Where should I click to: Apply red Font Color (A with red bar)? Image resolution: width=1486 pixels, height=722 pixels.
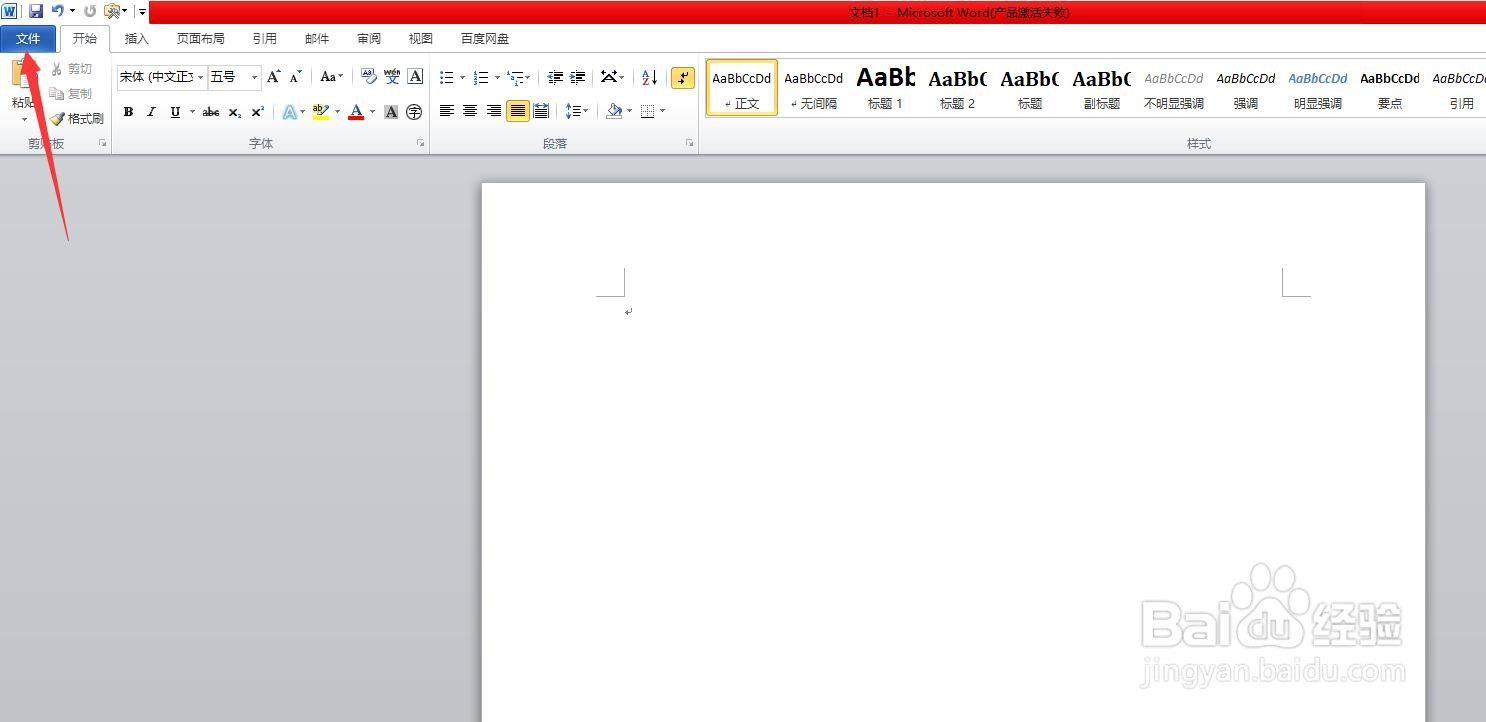pyautogui.click(x=355, y=112)
